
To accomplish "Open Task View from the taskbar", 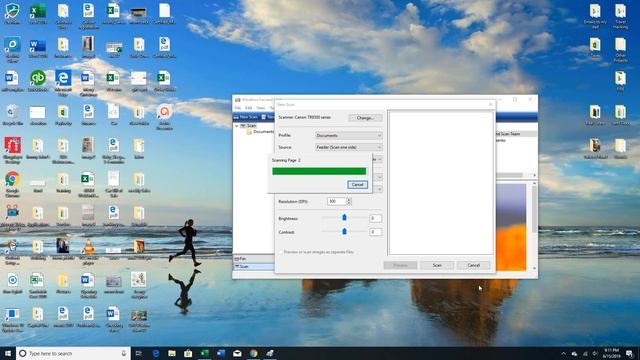I will pyautogui.click(x=139, y=353).
